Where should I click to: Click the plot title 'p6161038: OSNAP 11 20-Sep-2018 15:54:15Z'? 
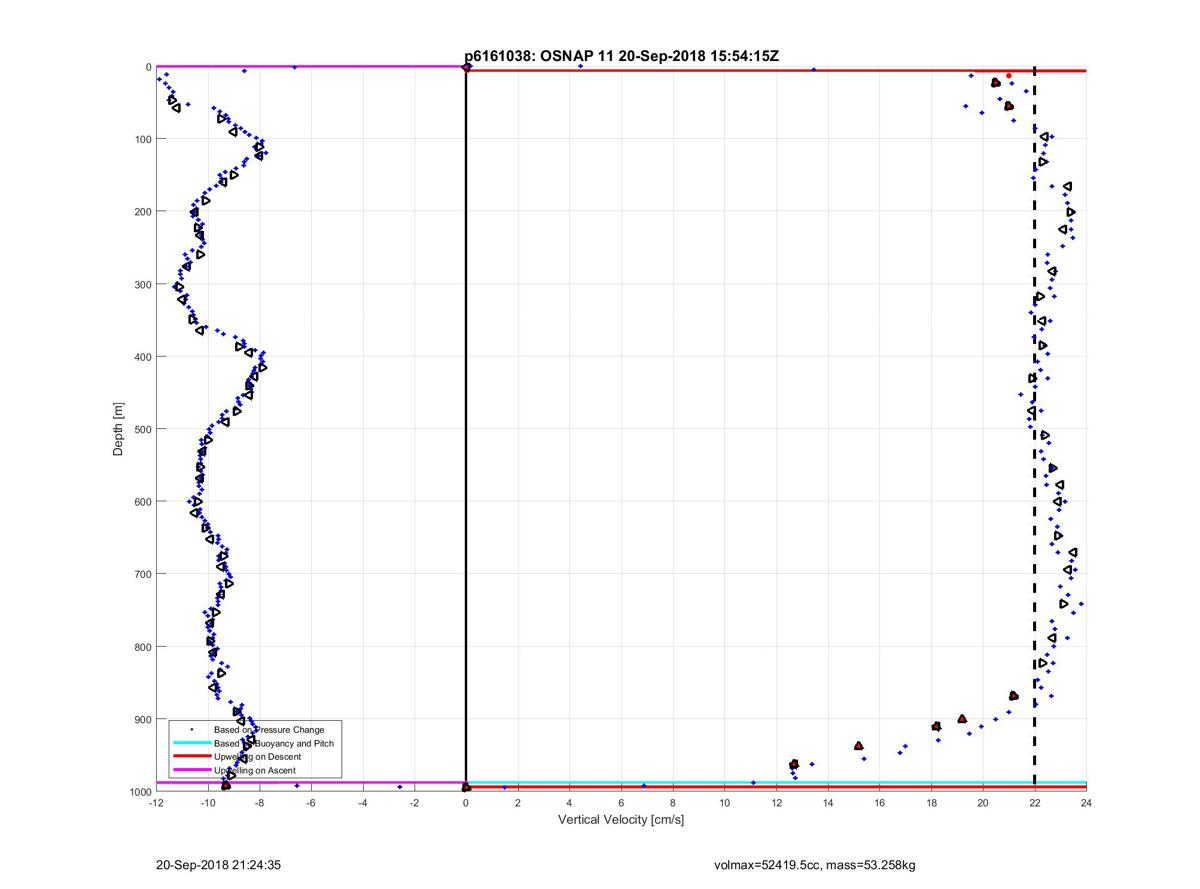pyautogui.click(x=622, y=57)
